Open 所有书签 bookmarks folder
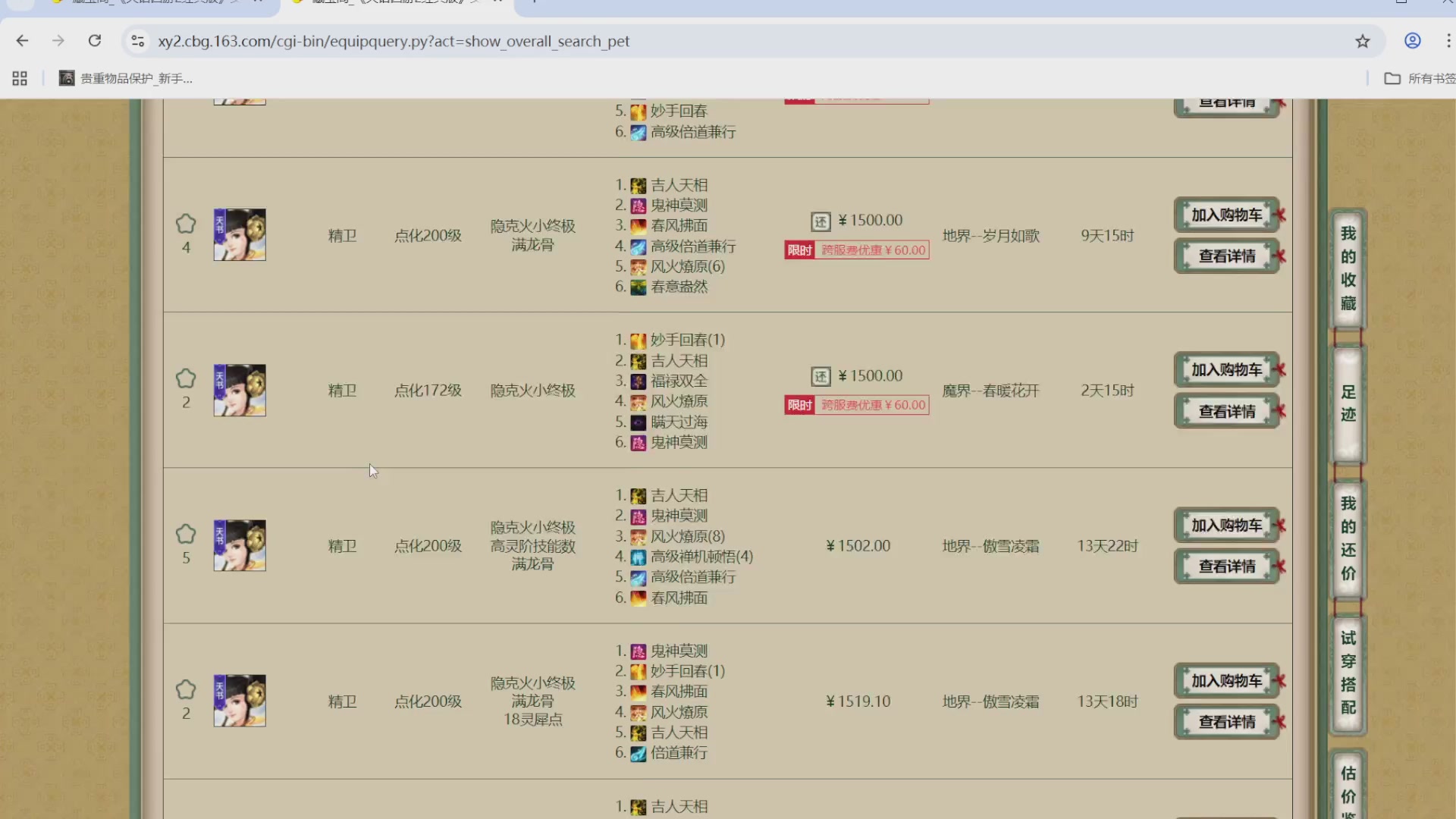The image size is (1456, 819). (1420, 78)
